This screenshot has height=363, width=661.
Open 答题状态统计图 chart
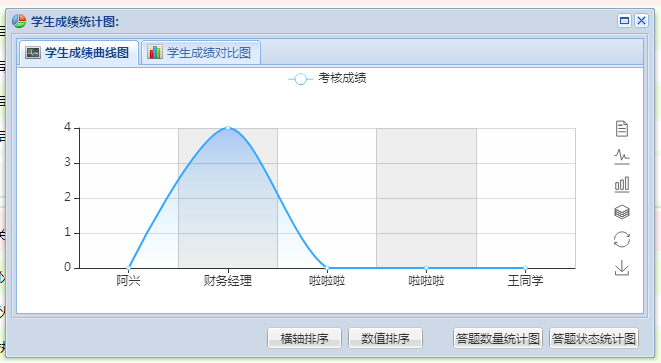point(594,339)
